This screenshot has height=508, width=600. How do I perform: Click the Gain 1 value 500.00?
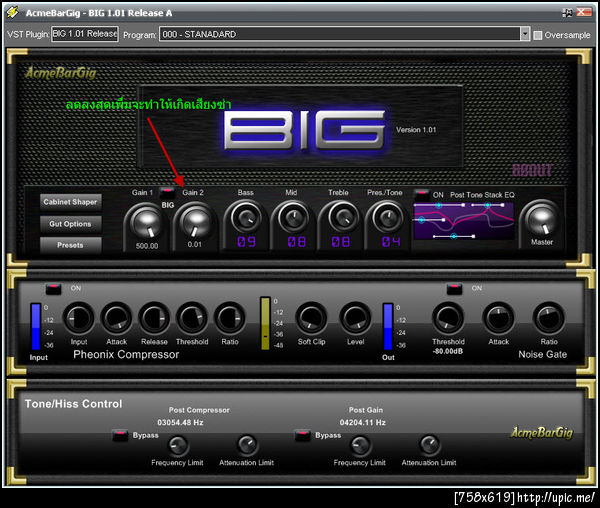[147, 246]
